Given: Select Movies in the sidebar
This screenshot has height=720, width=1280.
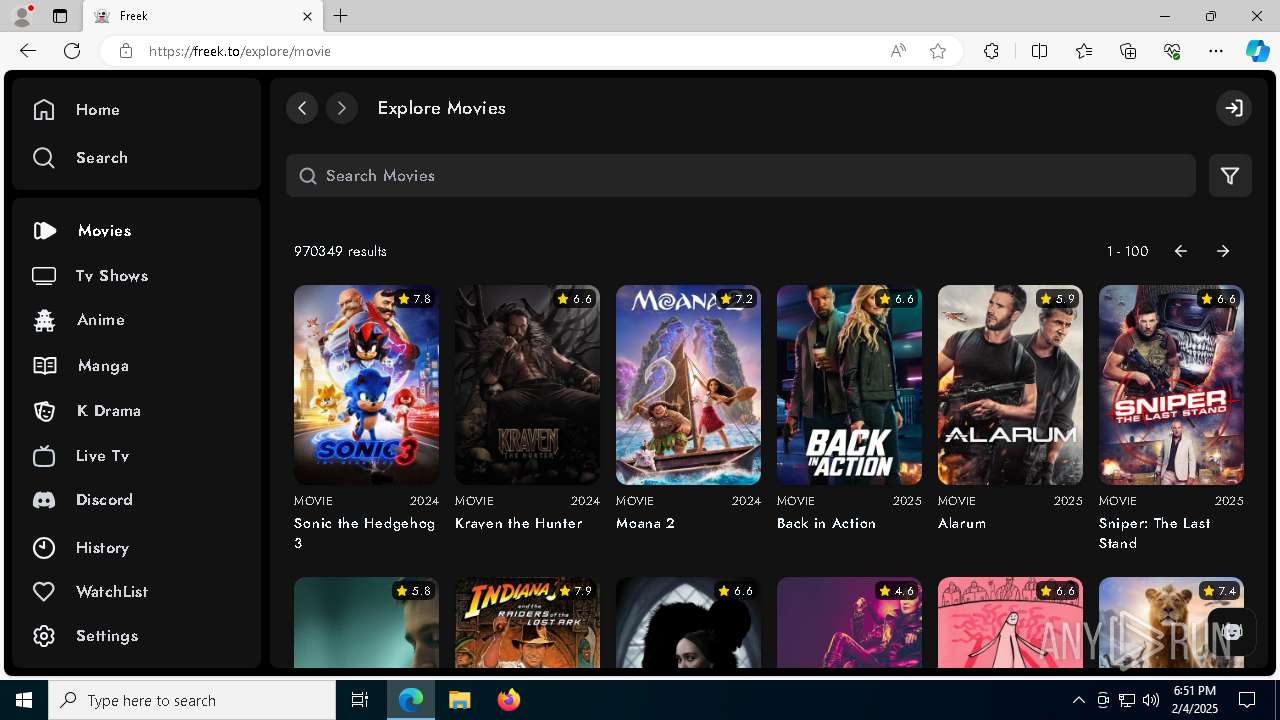Looking at the screenshot, I should (x=82, y=231).
